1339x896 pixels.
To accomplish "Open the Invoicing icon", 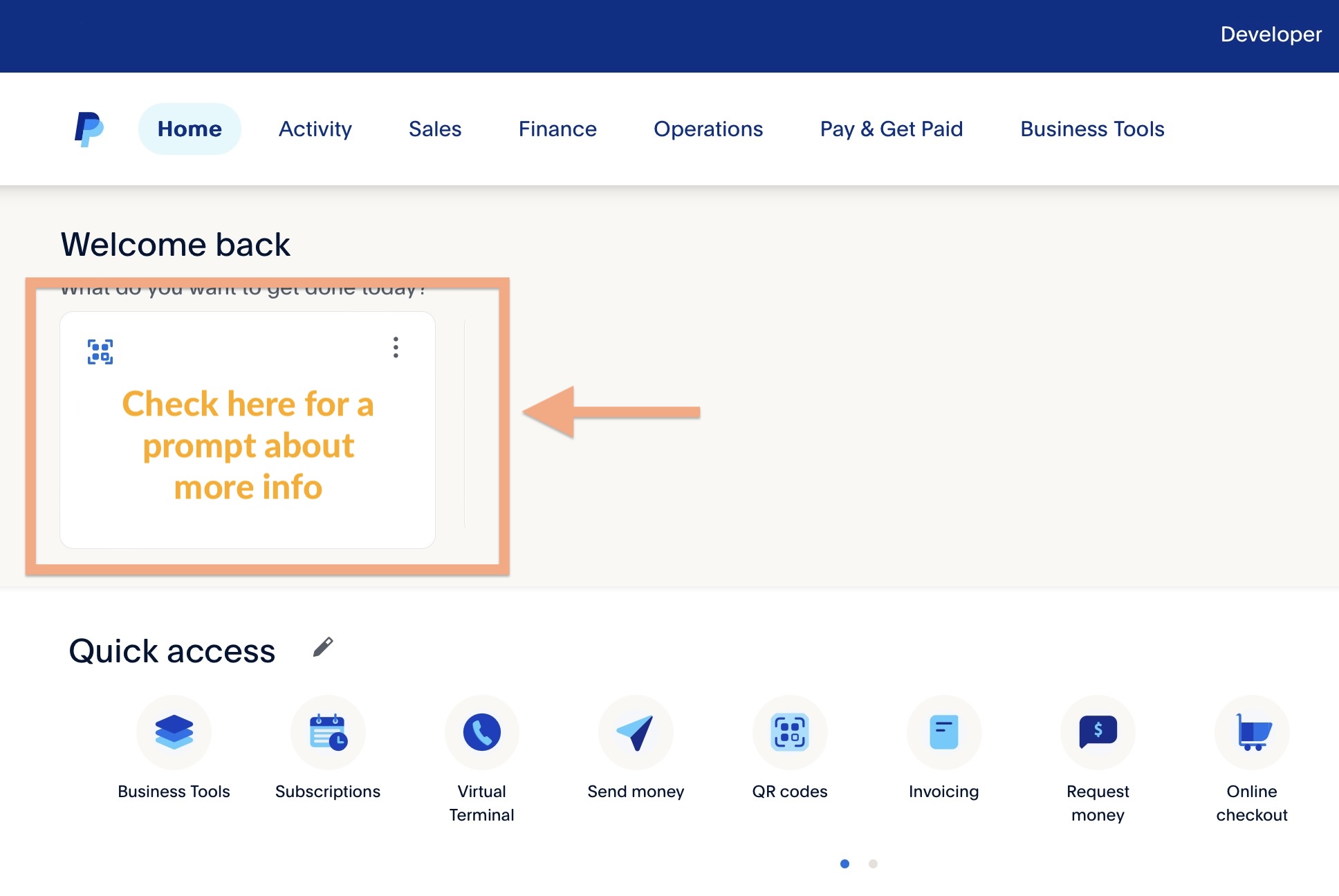I will coord(943,732).
